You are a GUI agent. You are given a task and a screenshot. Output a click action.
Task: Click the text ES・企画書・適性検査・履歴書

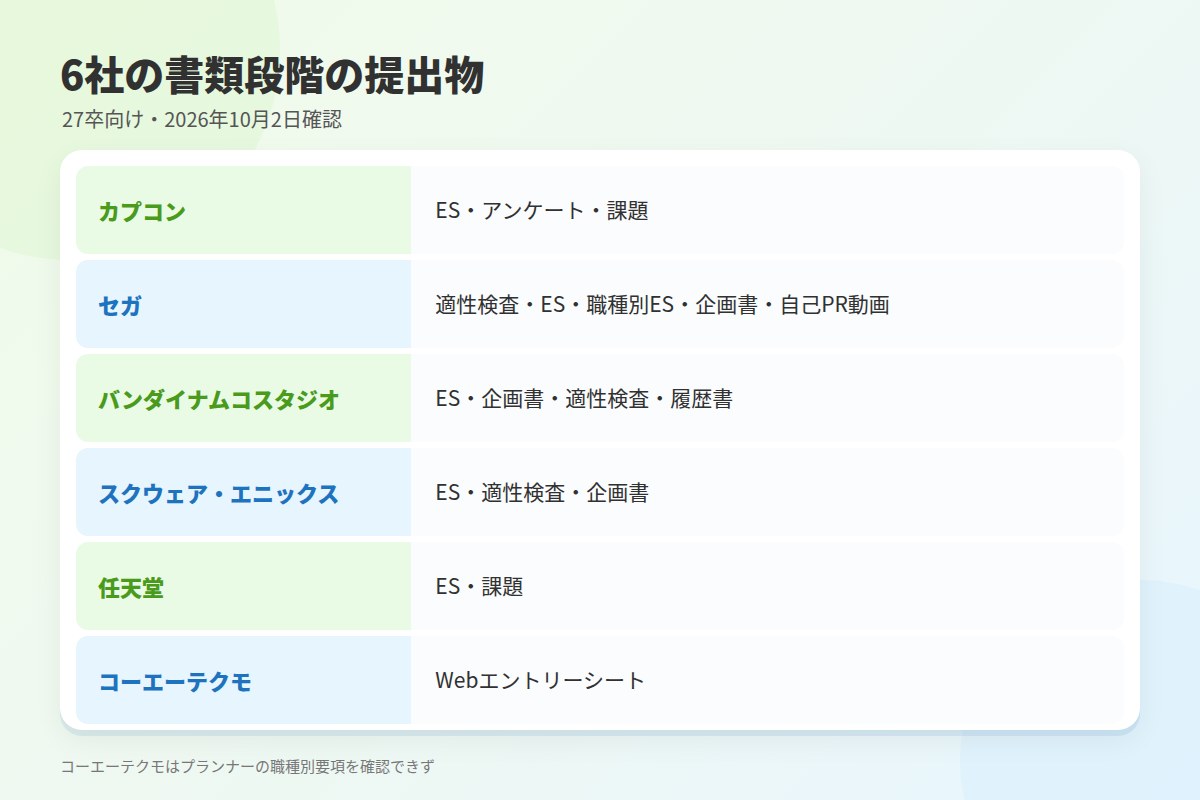[x=584, y=399]
